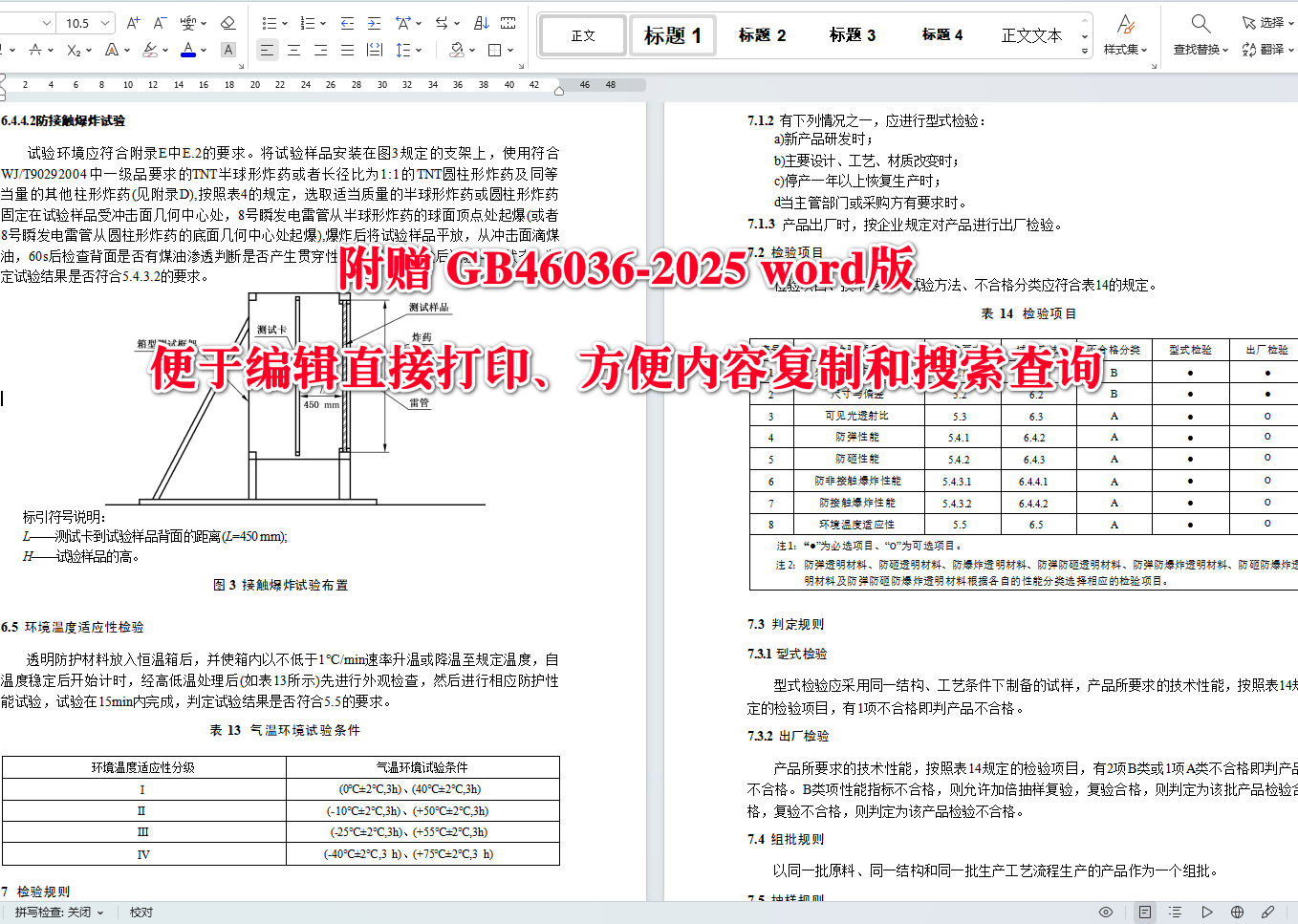Screen dimensions: 1298x924
Task: Increase font size with the A+ icon
Action: [134, 22]
